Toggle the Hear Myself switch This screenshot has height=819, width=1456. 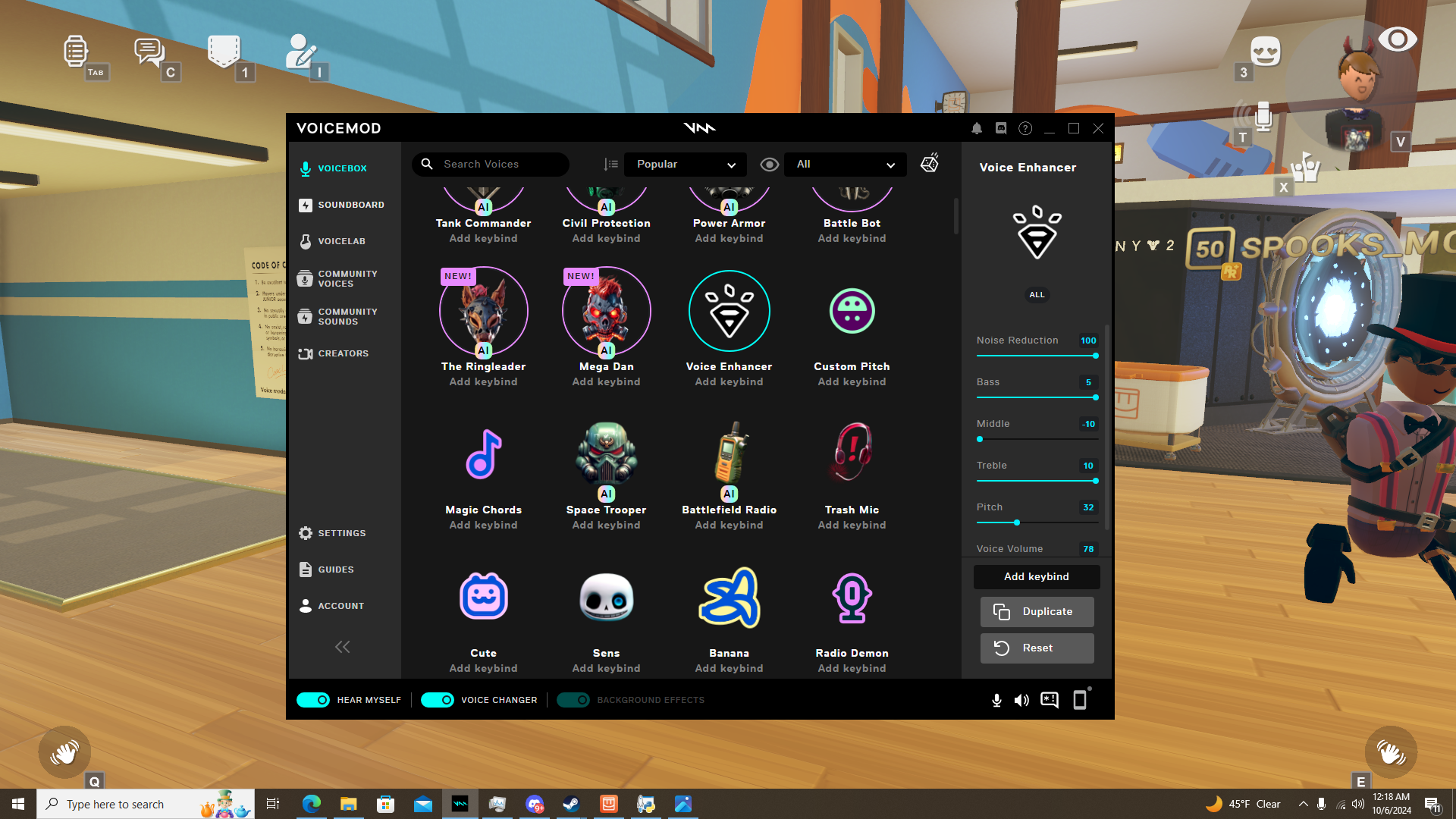coord(313,700)
